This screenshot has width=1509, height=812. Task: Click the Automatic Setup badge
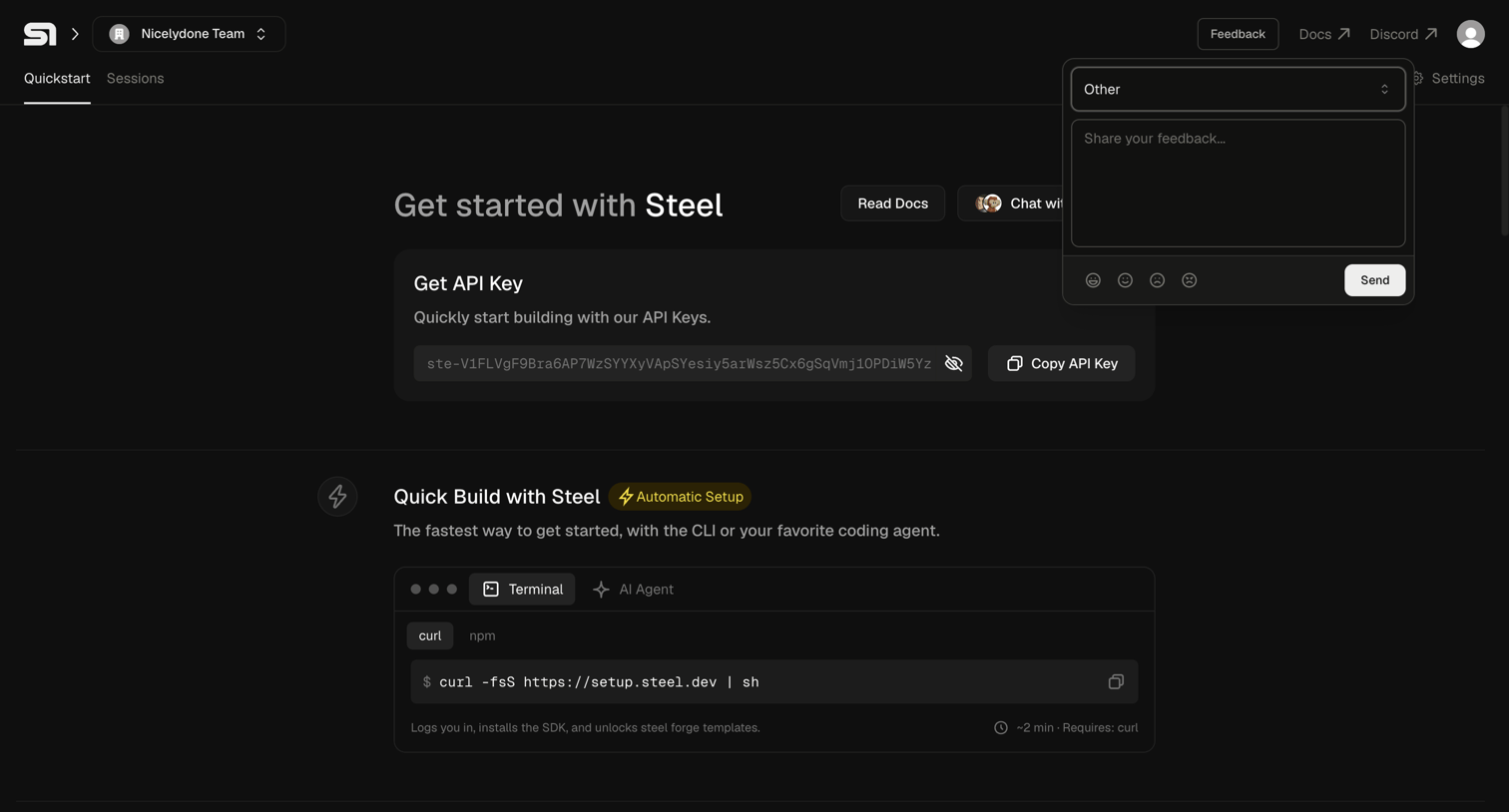click(x=680, y=497)
